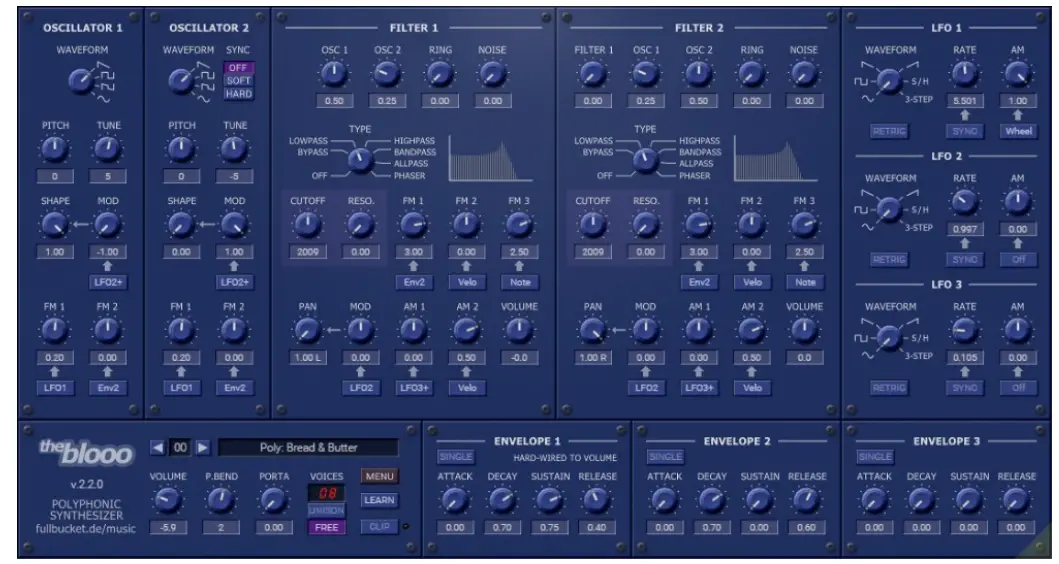Click Filter 2 type selector knob
The width and height of the screenshot is (1059, 564).
pos(645,159)
